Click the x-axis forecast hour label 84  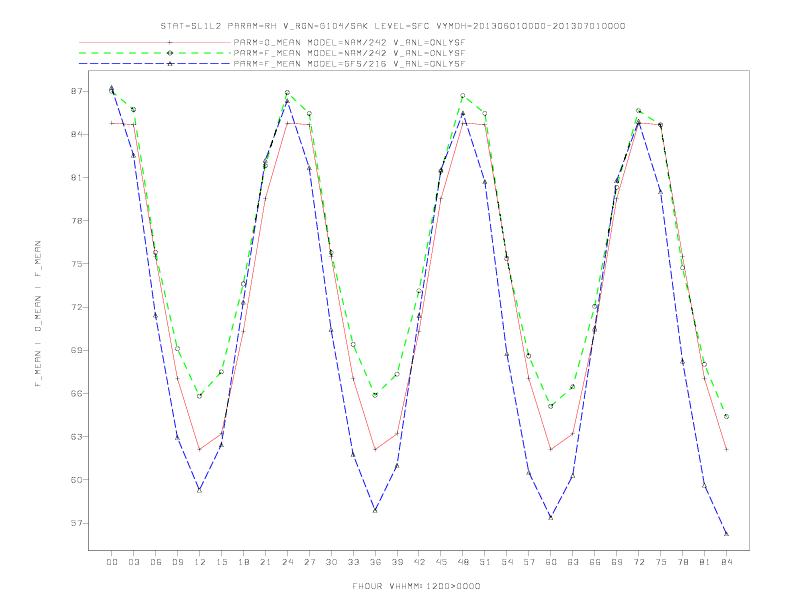point(726,562)
